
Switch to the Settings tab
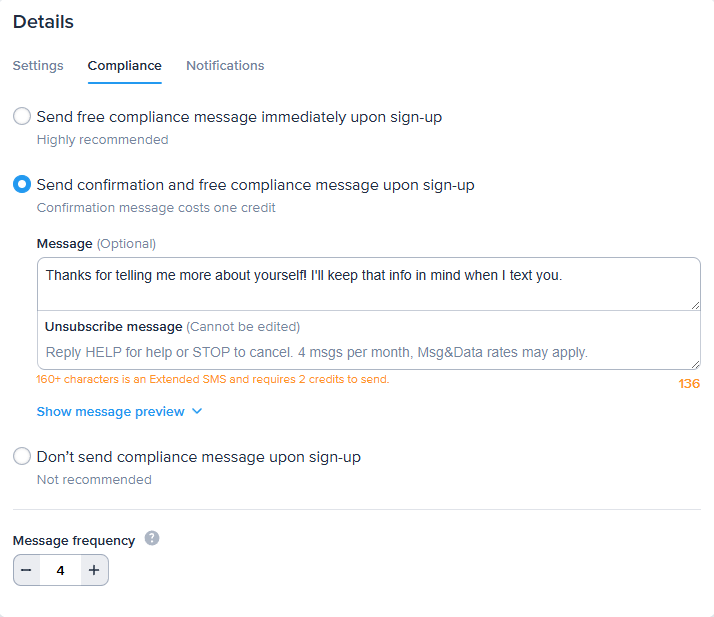[38, 66]
